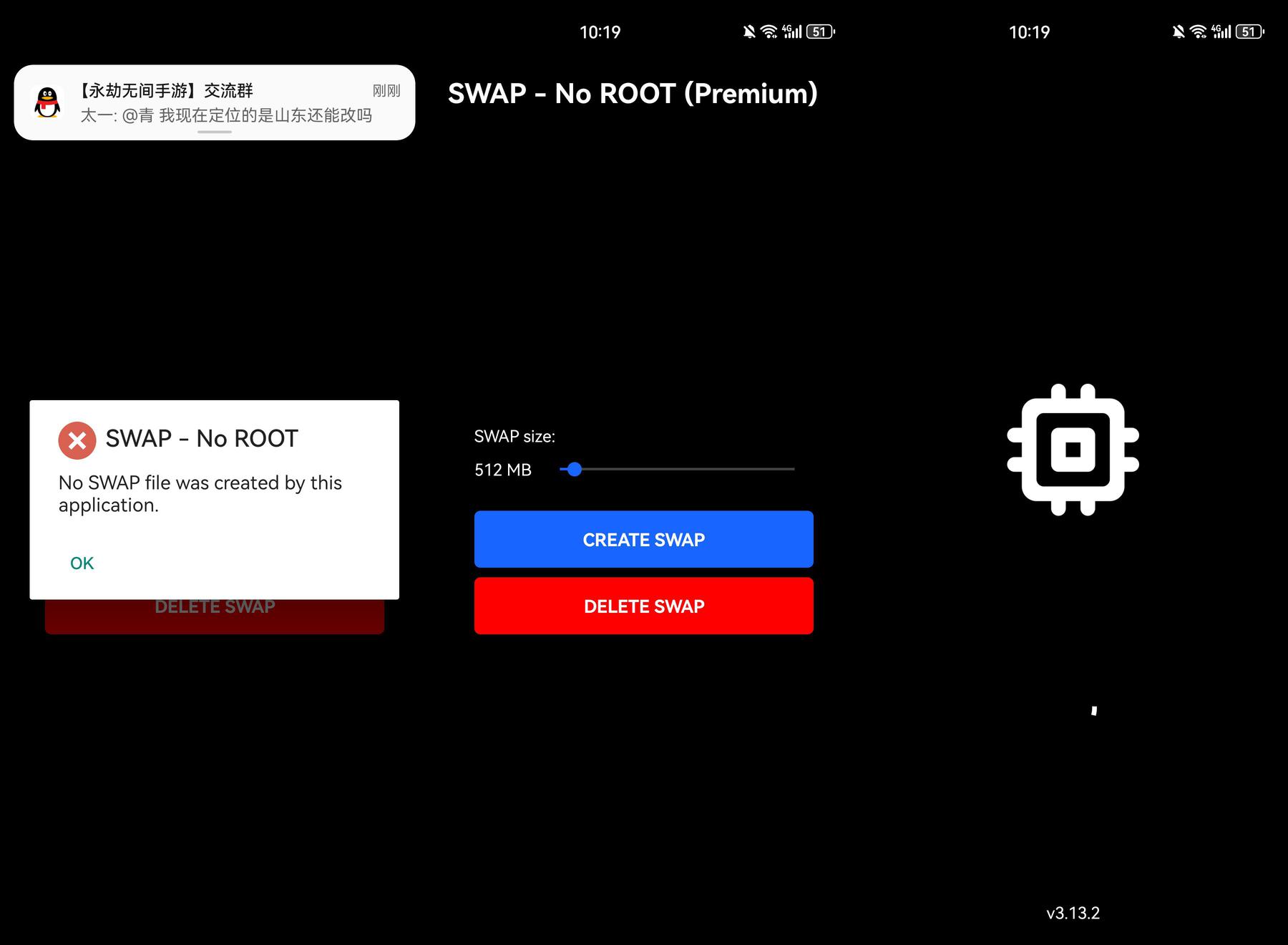Tap the Wi-Fi icon on the splash screen
Screen dimensions: 1288x945
tap(1198, 31)
